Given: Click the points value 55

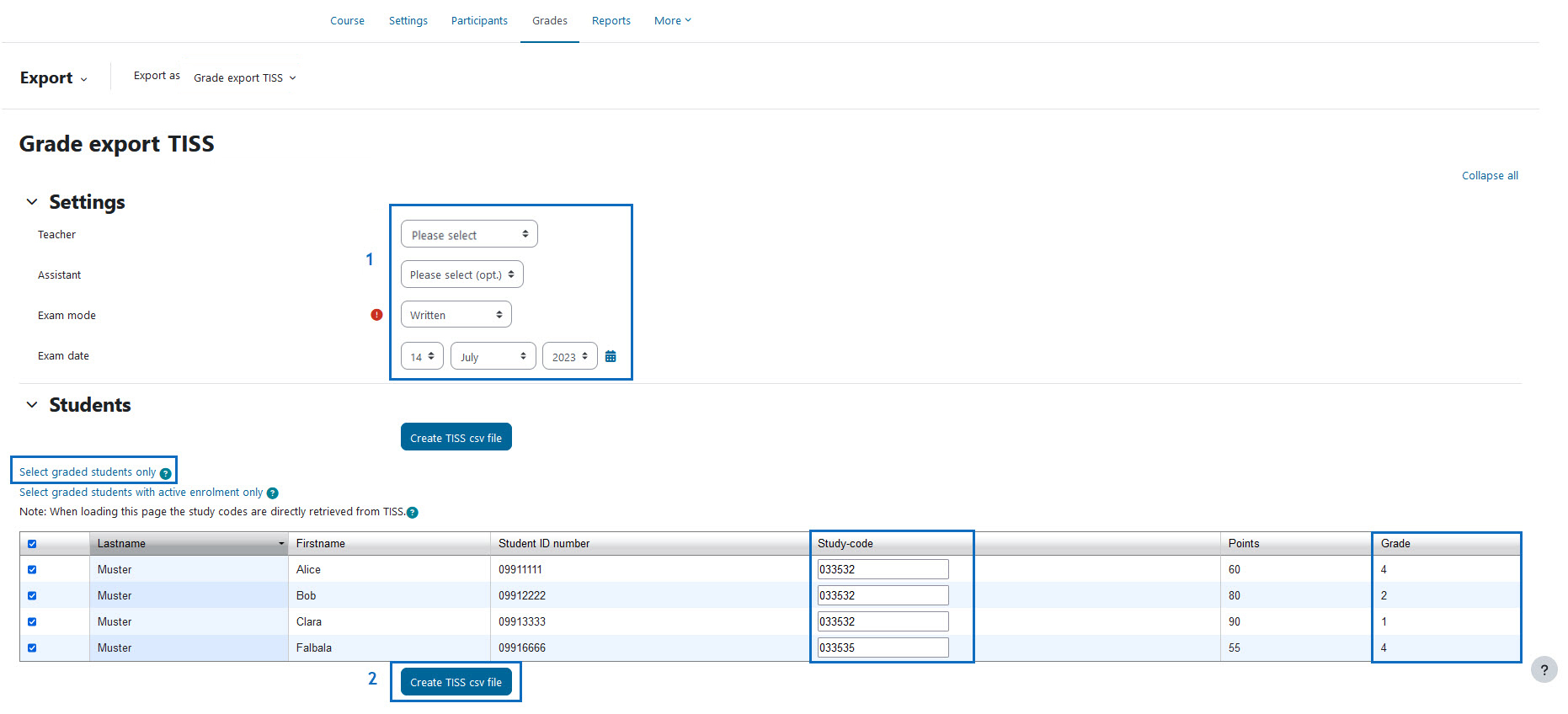Looking at the screenshot, I should coord(1235,648).
